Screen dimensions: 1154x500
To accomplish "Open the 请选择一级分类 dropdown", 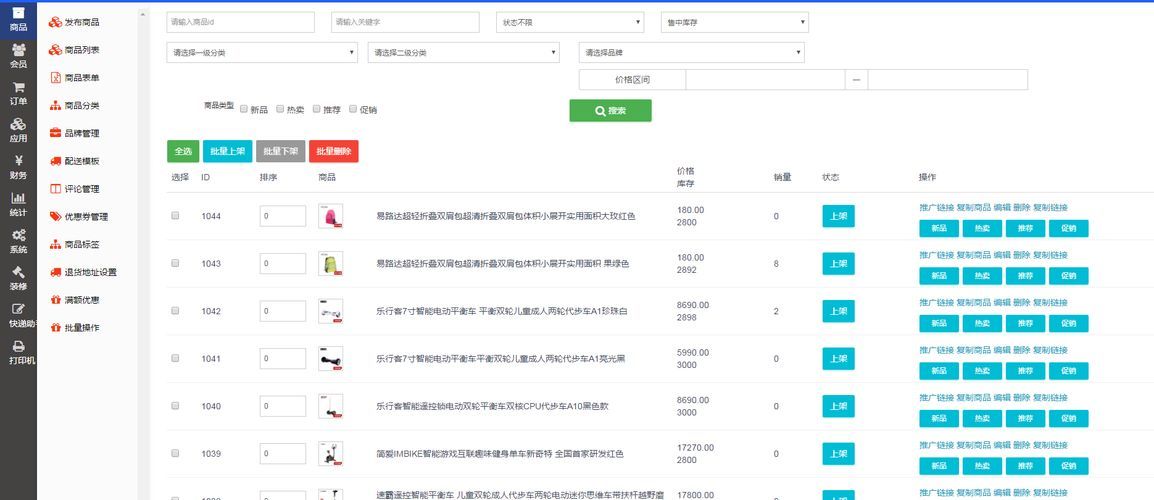I will pos(262,52).
